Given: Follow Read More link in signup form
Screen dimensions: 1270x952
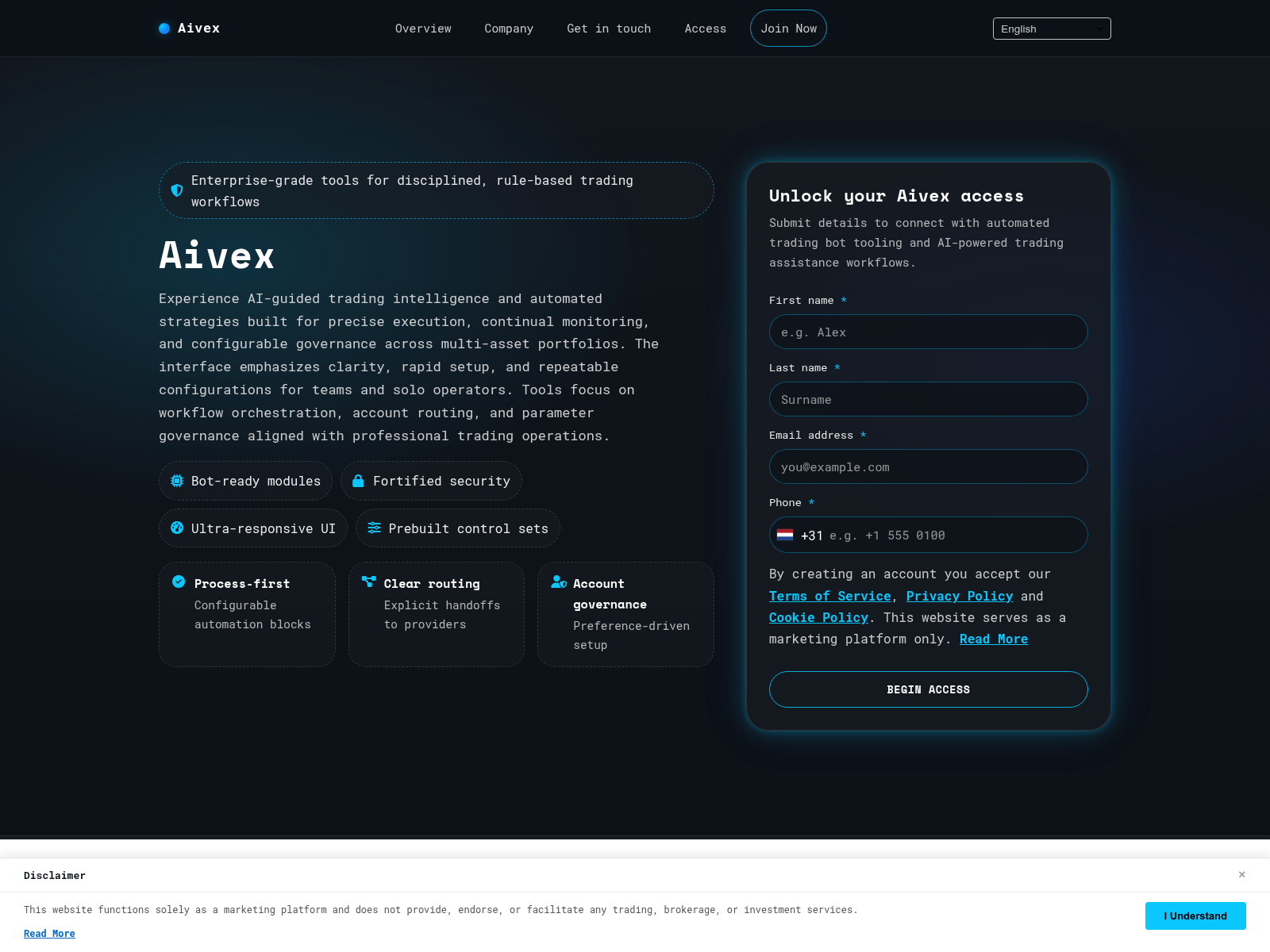Looking at the screenshot, I should [994, 639].
